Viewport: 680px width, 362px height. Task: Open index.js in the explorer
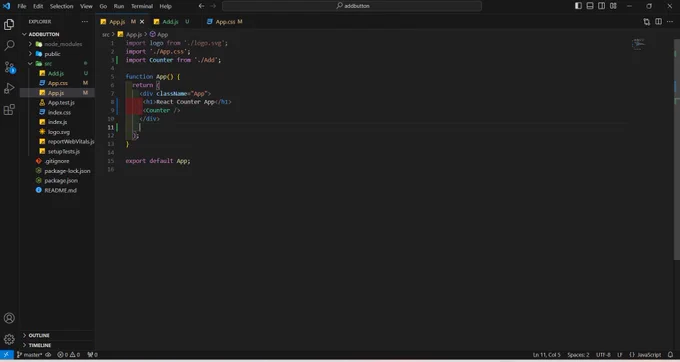click(57, 122)
